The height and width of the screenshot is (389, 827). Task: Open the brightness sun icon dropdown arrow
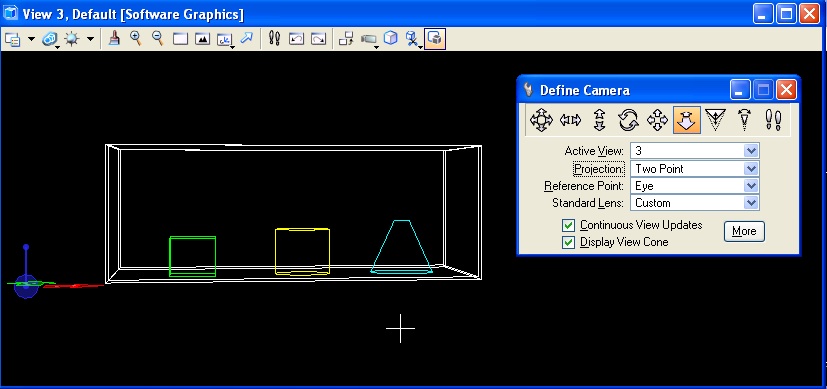click(90, 39)
